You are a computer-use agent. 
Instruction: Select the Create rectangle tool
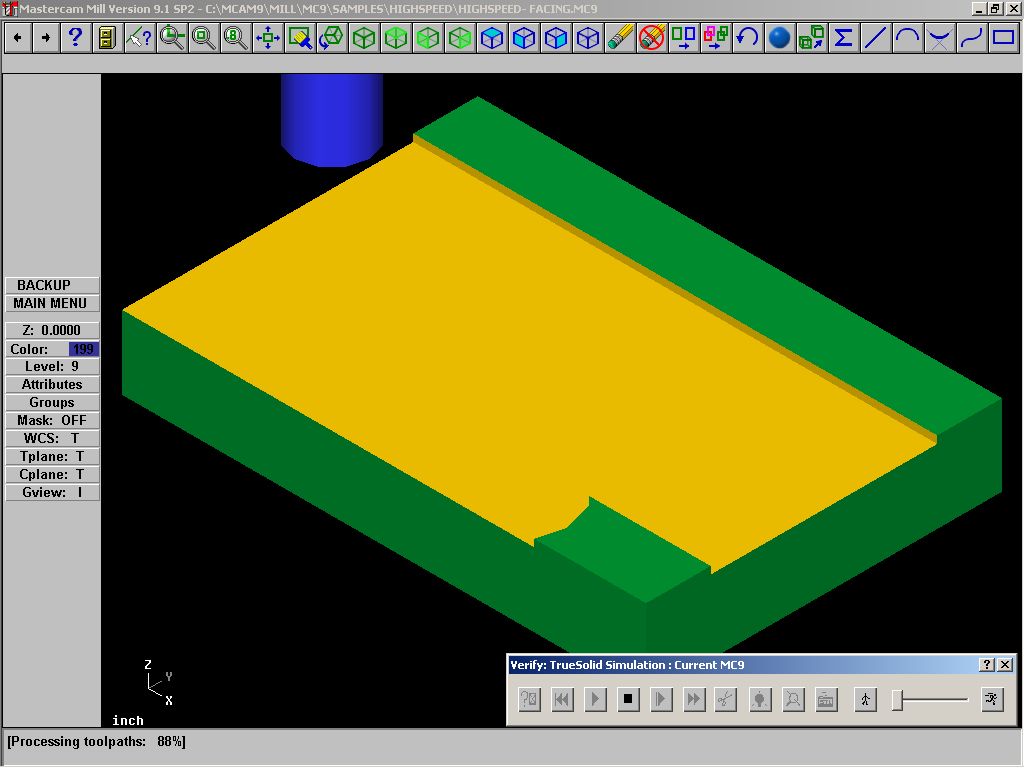pyautogui.click(x=1004, y=37)
